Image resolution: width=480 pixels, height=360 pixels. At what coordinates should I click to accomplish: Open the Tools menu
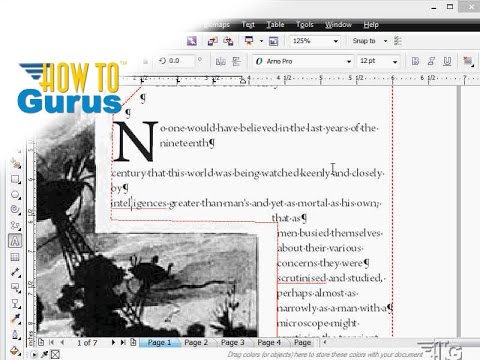coord(305,25)
